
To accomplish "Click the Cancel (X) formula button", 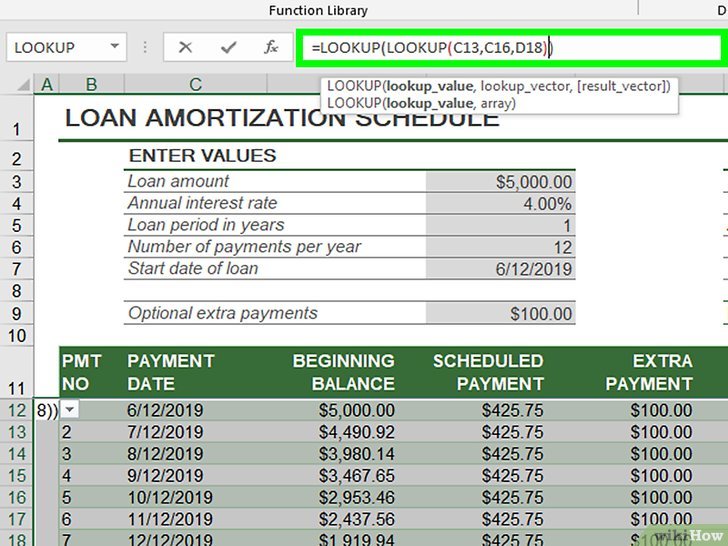I will point(185,47).
